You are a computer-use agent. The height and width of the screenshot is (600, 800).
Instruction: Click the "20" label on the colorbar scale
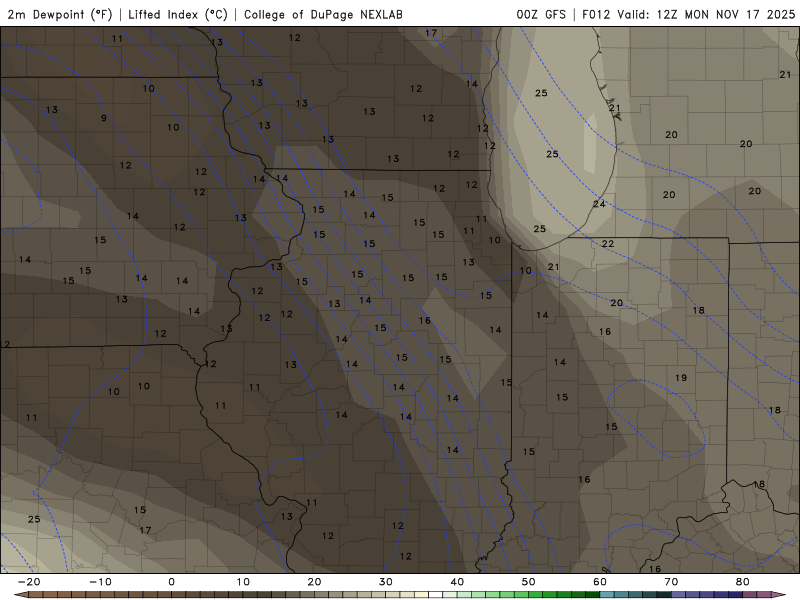tap(314, 582)
